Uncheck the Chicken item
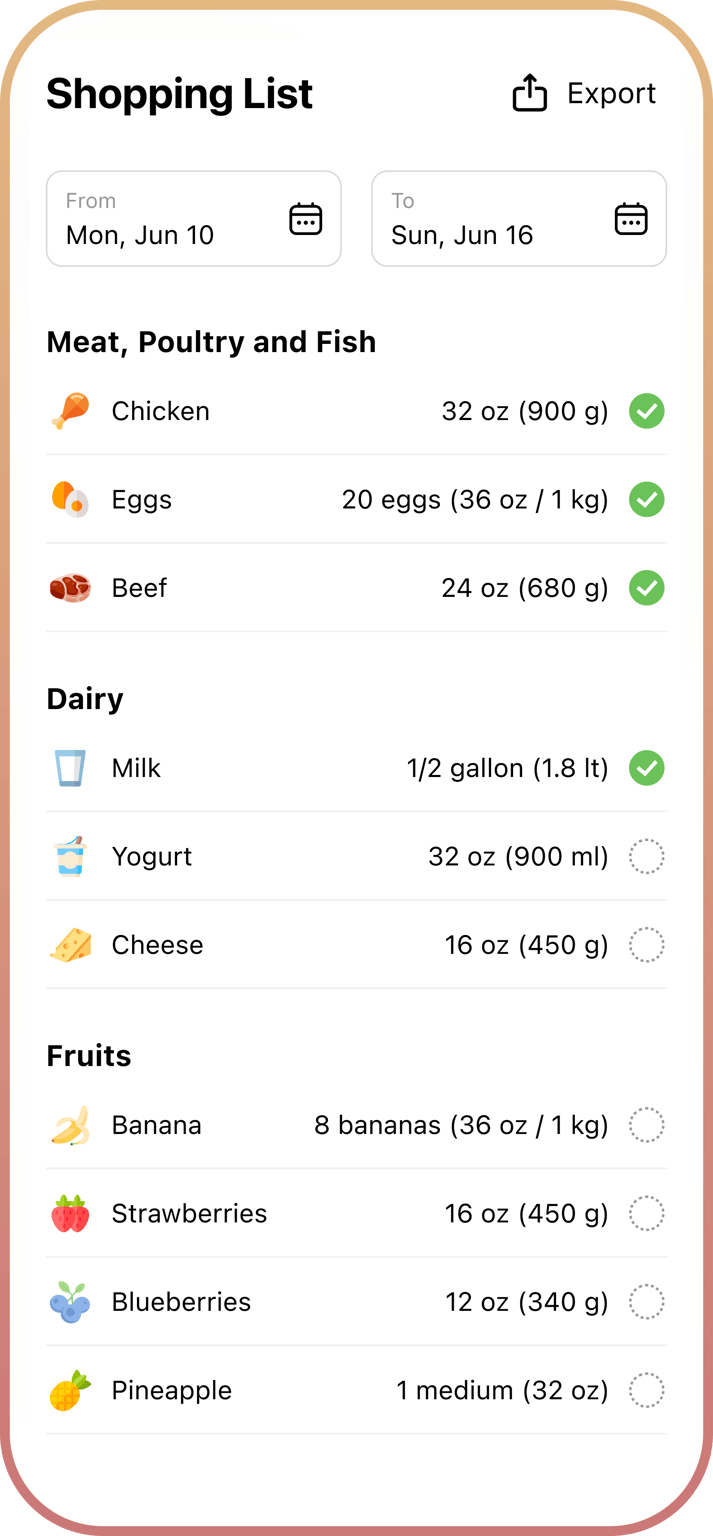The height and width of the screenshot is (1536, 713). coord(646,411)
